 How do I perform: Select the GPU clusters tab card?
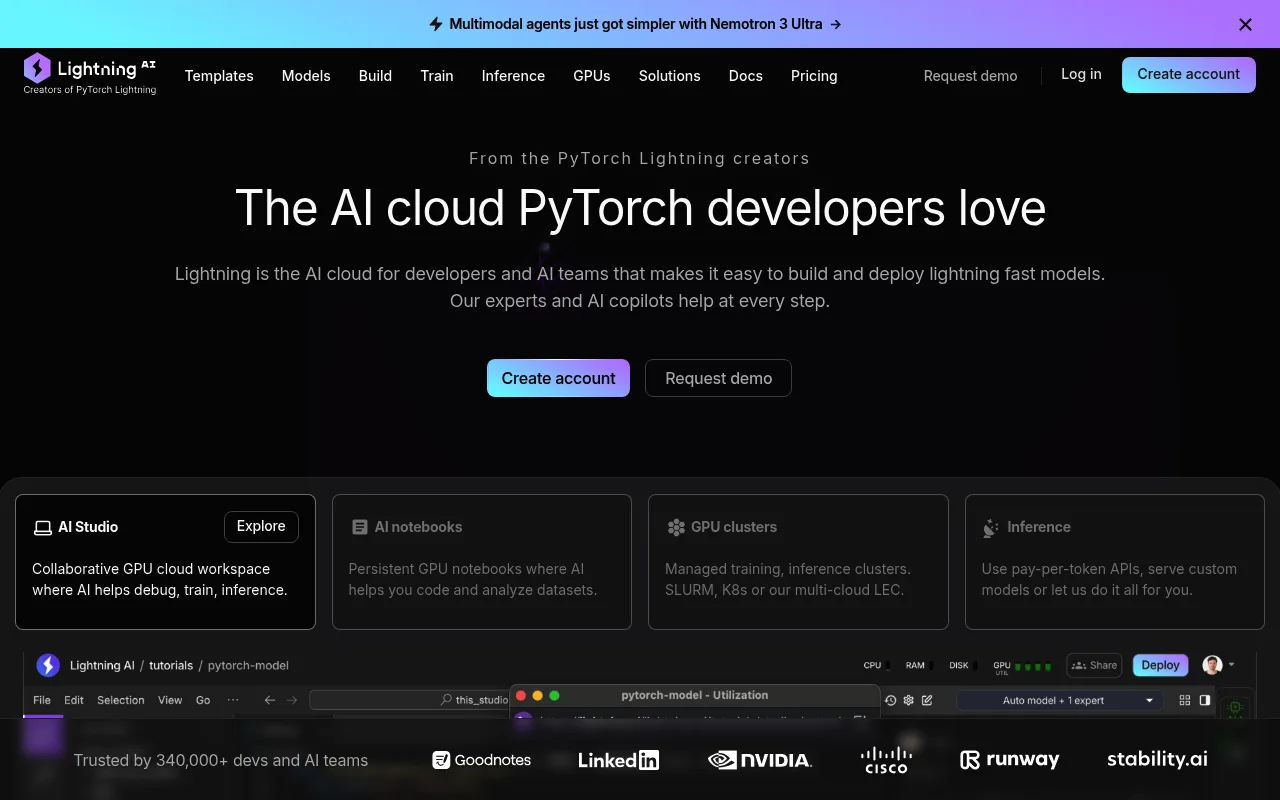click(x=798, y=562)
